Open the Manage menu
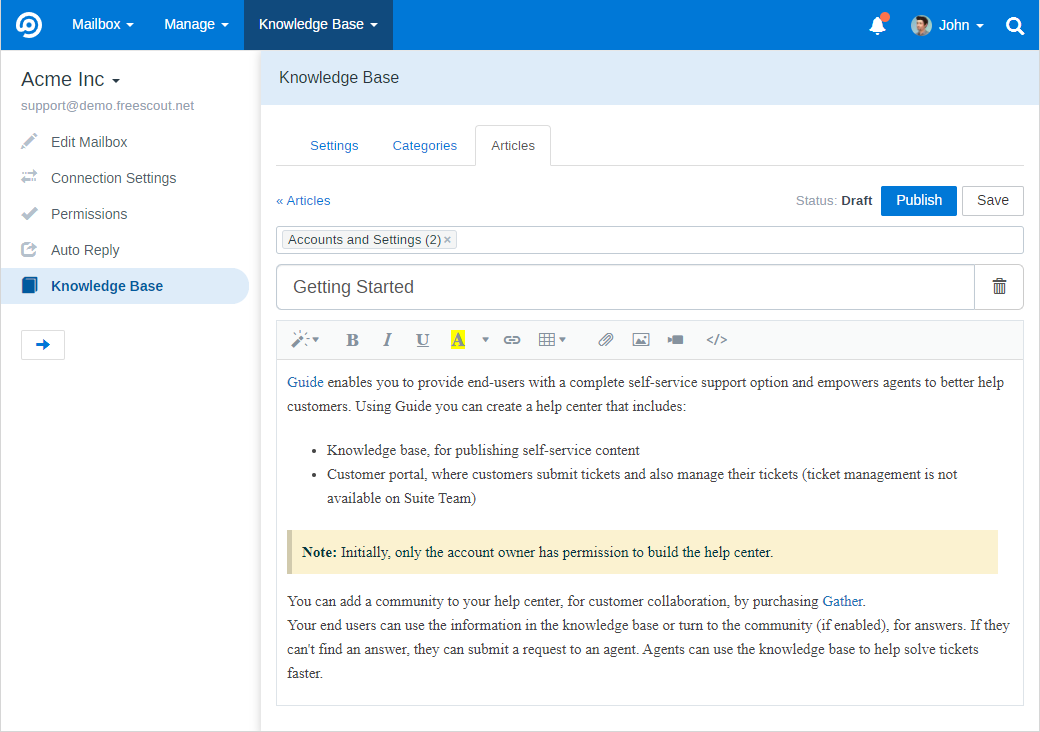This screenshot has width=1040, height=732. (x=196, y=25)
